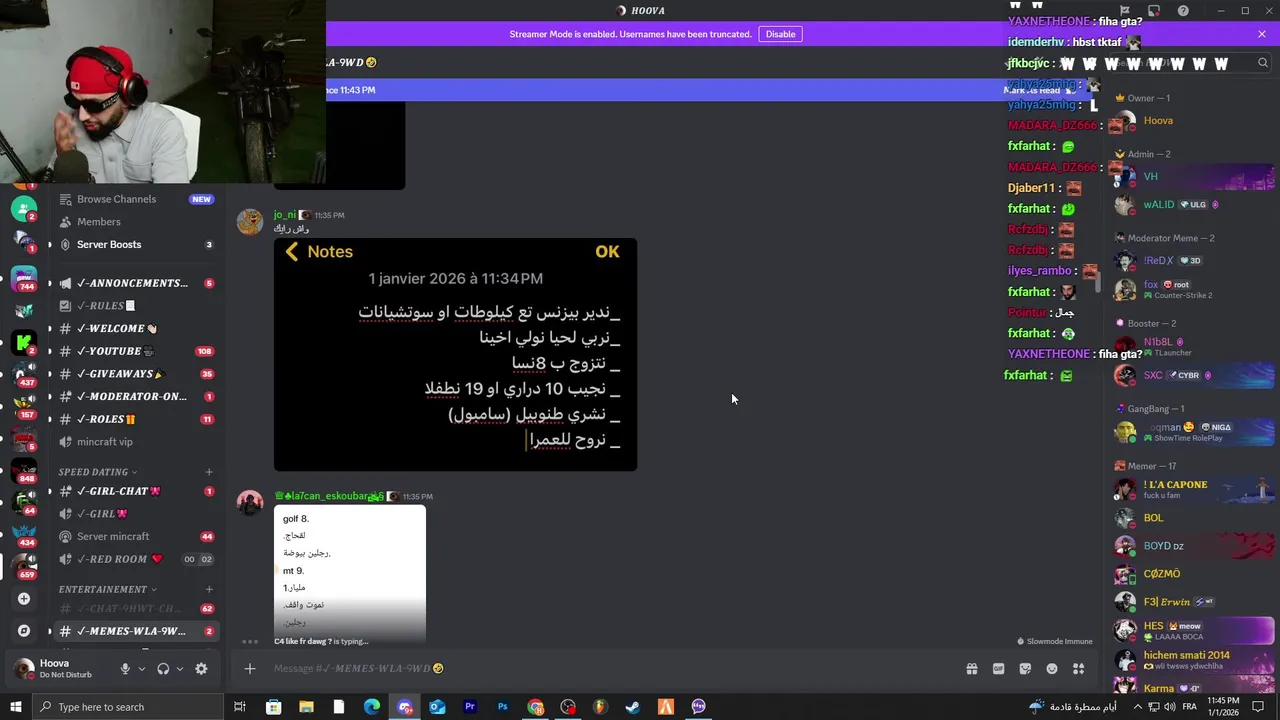Open Task View on taskbar
Image resolution: width=1280 pixels, height=720 pixels.
240,707
